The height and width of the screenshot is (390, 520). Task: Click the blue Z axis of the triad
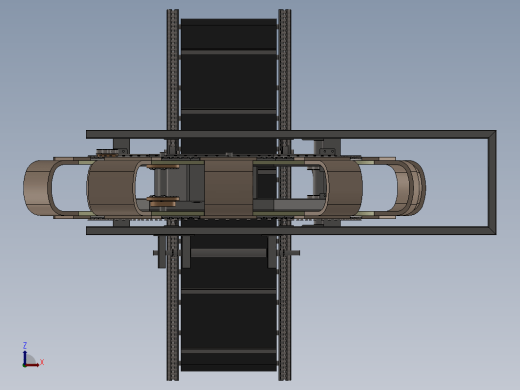(x=25, y=357)
